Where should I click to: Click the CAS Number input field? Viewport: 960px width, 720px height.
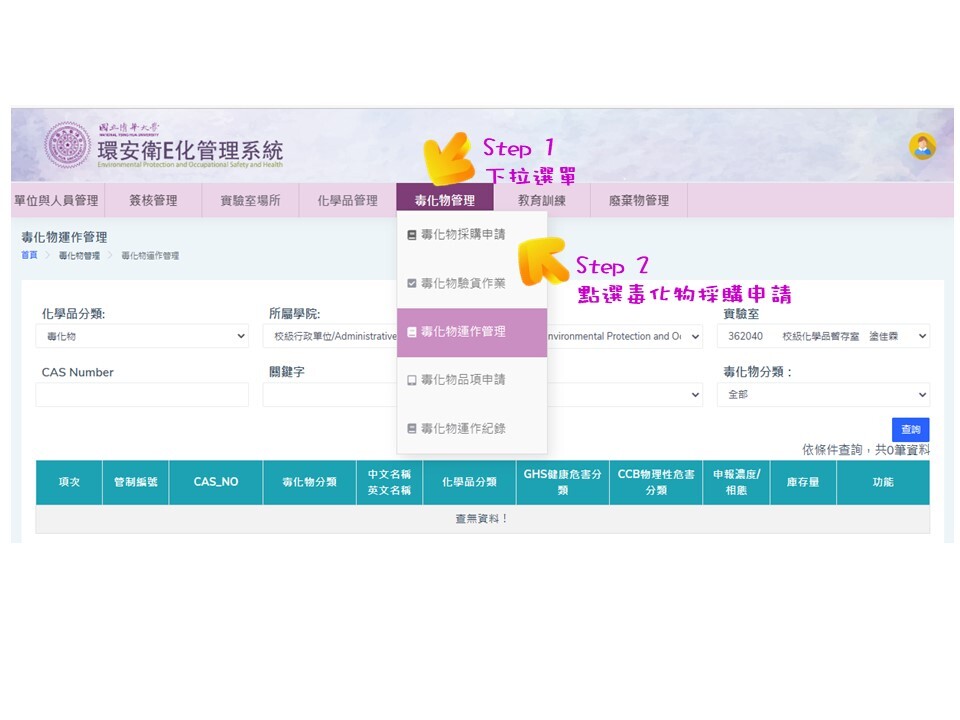pos(142,395)
